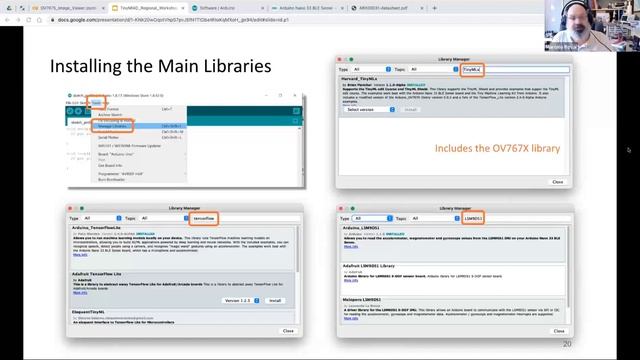Close the TinyMLx Regional Workshop tab
The height and width of the screenshot is (360, 640).
(x=183, y=8)
